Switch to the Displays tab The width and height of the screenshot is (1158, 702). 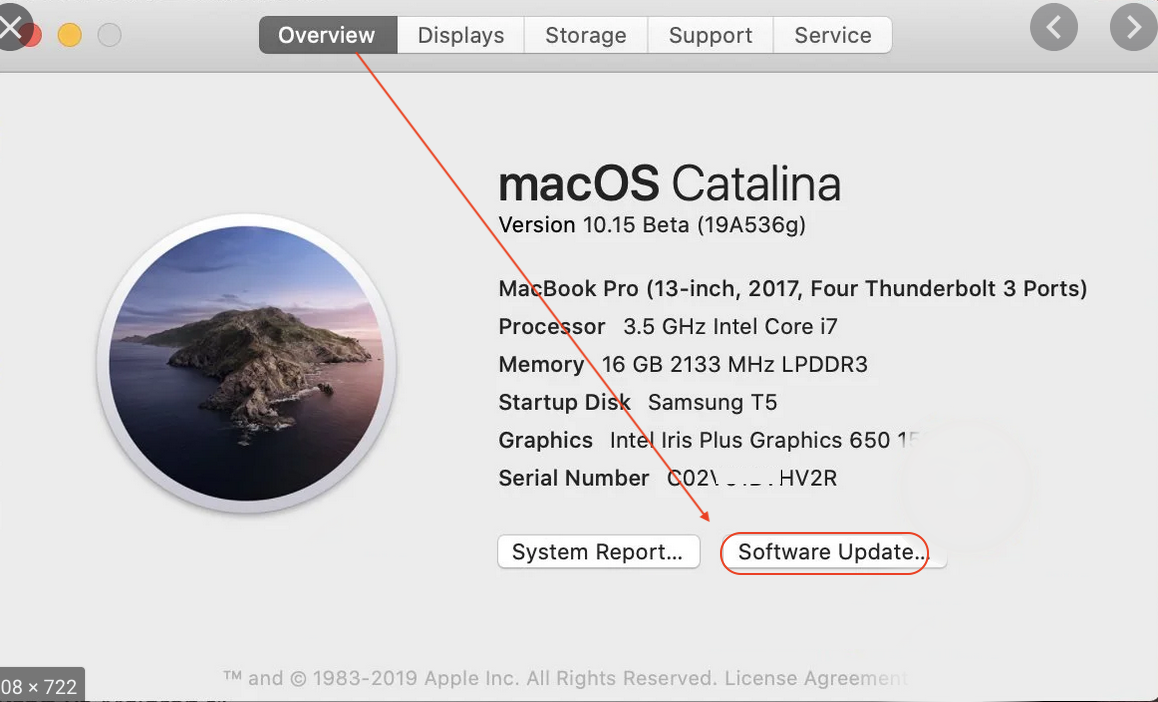[x=460, y=35]
